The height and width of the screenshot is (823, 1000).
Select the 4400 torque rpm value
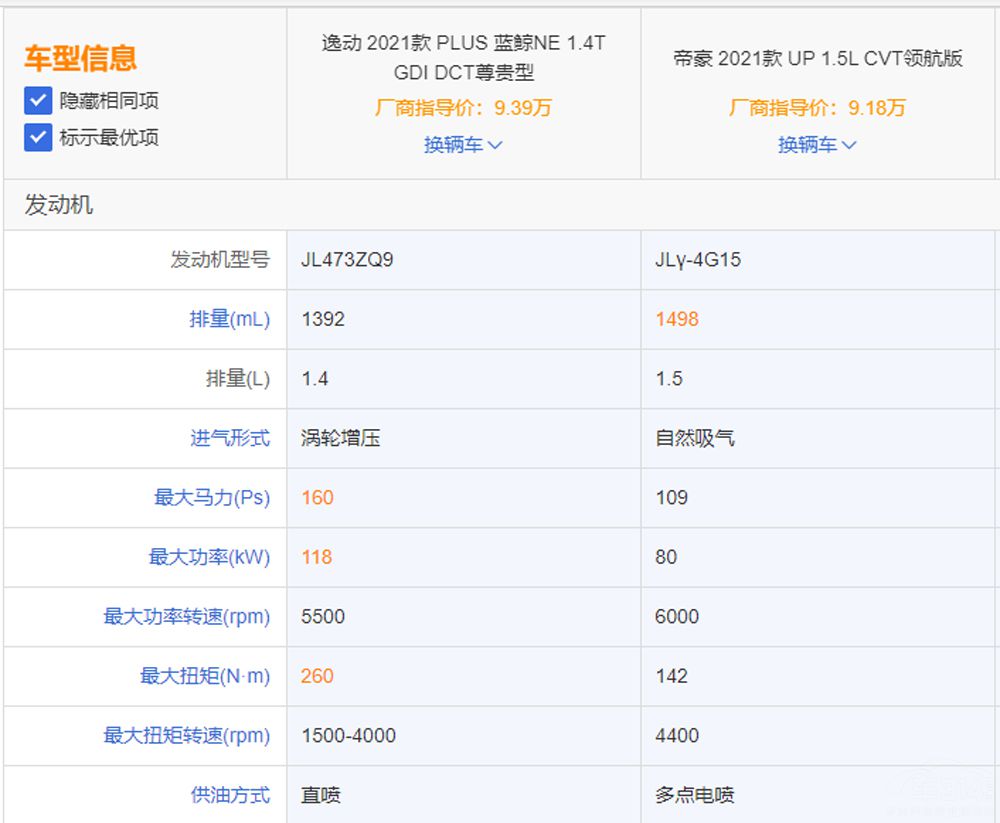(x=677, y=735)
